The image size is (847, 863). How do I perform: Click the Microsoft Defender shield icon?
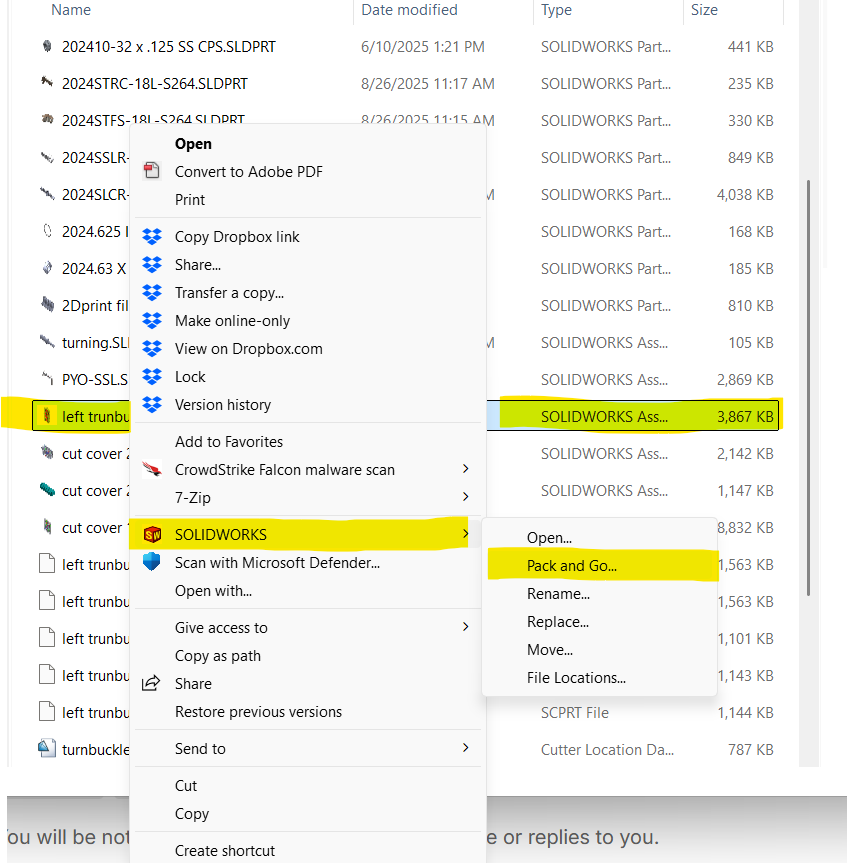(152, 562)
